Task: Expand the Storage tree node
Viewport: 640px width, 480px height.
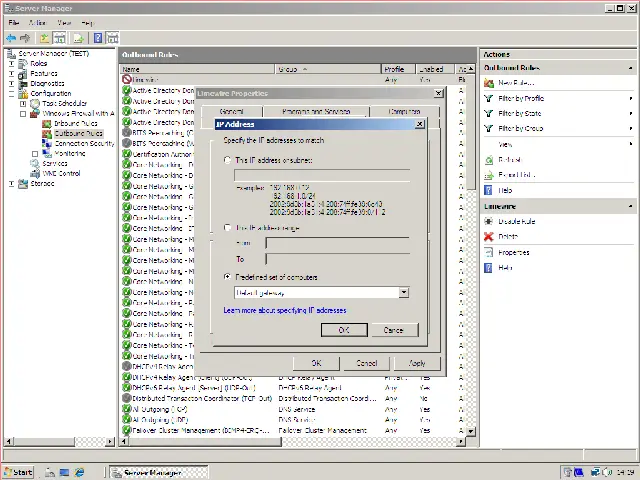Action: pyautogui.click(x=11, y=184)
